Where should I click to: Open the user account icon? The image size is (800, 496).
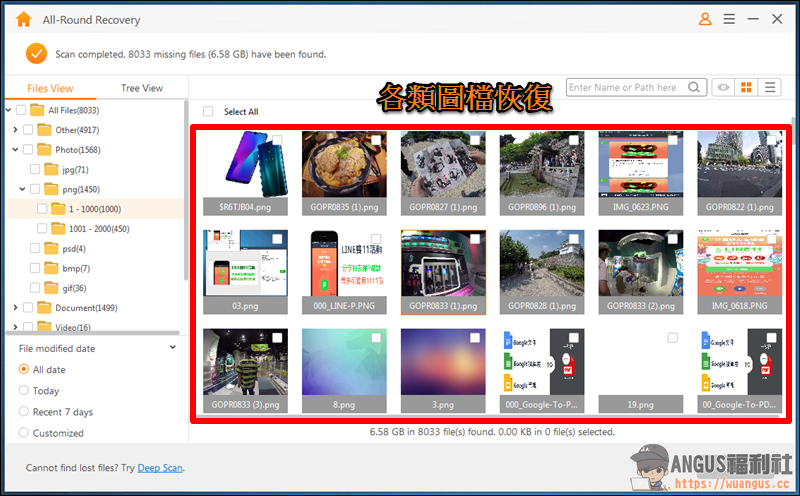(705, 19)
